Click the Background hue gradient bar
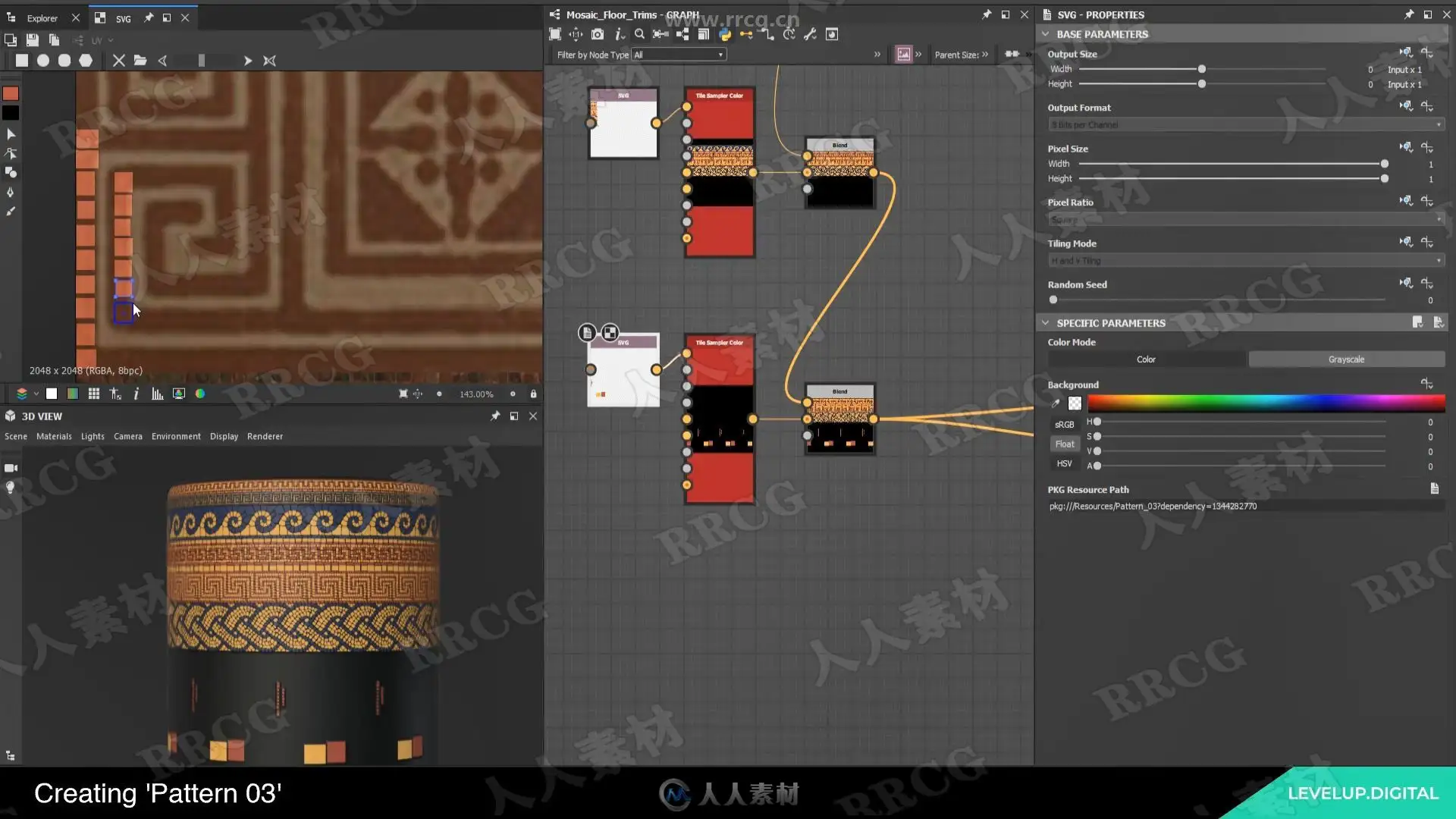The height and width of the screenshot is (819, 1456). click(1266, 403)
